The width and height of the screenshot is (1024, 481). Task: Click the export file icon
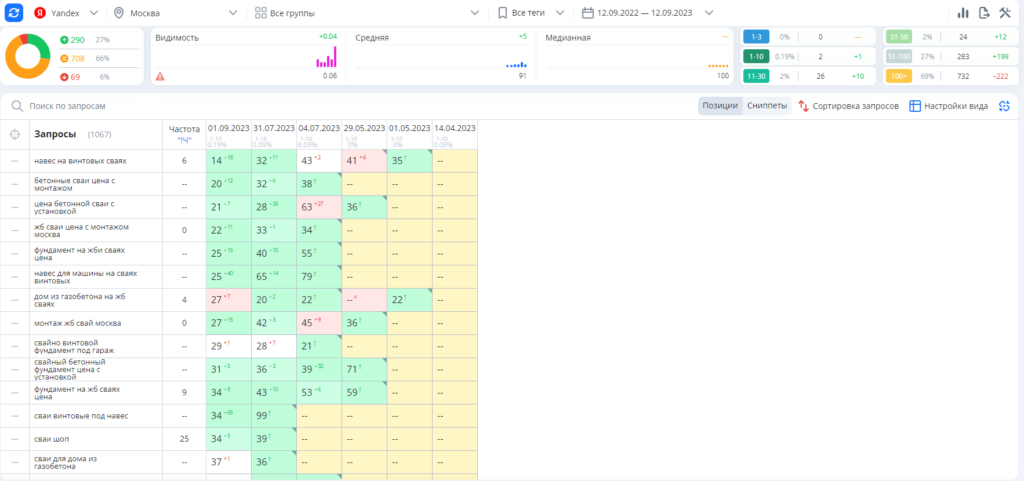[x=984, y=12]
